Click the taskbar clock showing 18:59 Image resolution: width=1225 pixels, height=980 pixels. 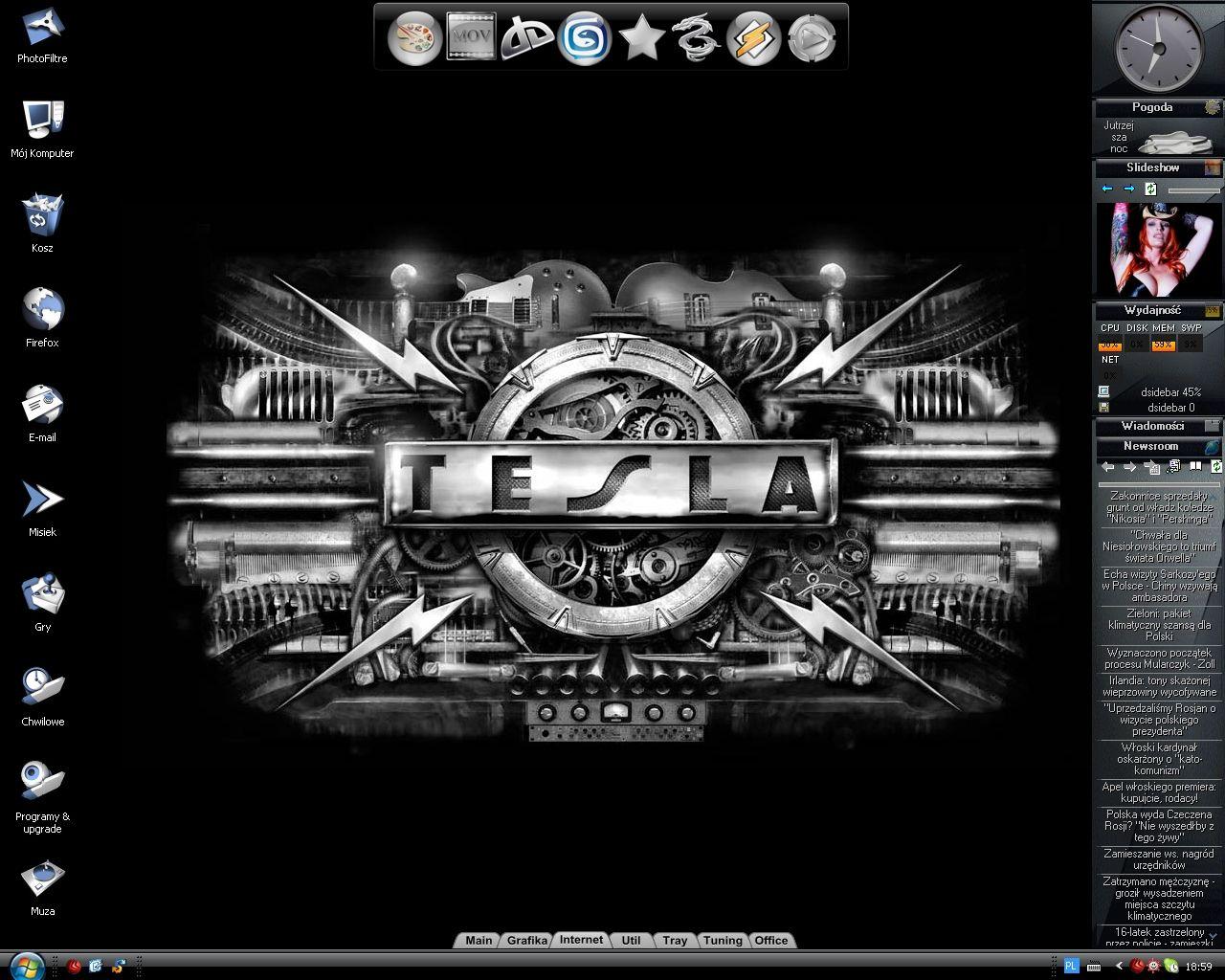[1198, 967]
